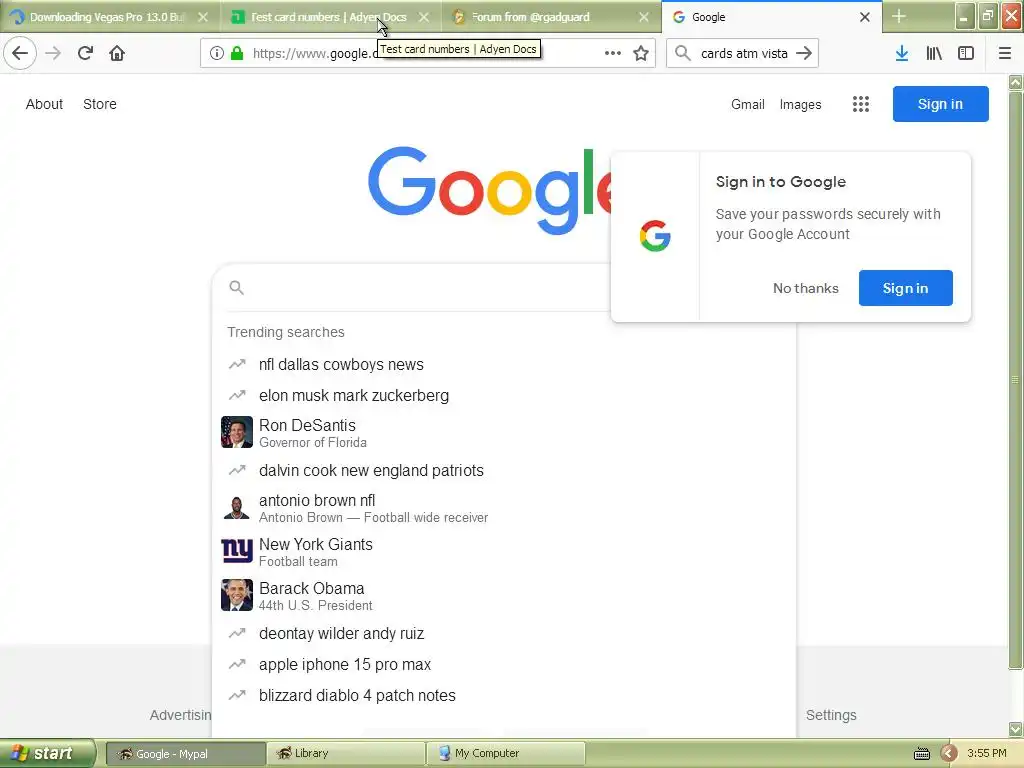The height and width of the screenshot is (768, 1024).
Task: Open the system tray keyboard icon
Action: (x=921, y=754)
